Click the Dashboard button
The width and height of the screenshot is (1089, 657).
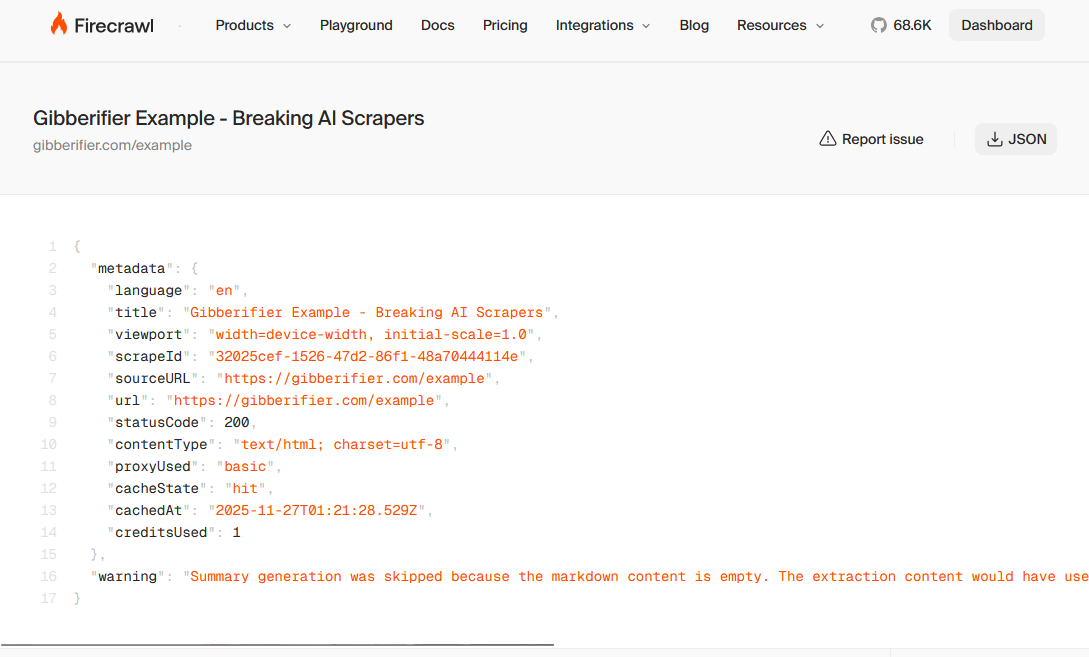[x=996, y=25]
